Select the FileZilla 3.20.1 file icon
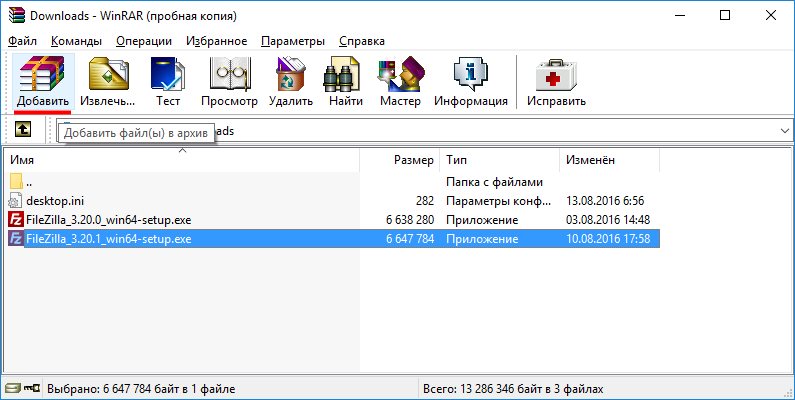Image resolution: width=795 pixels, height=400 pixels. 16,238
